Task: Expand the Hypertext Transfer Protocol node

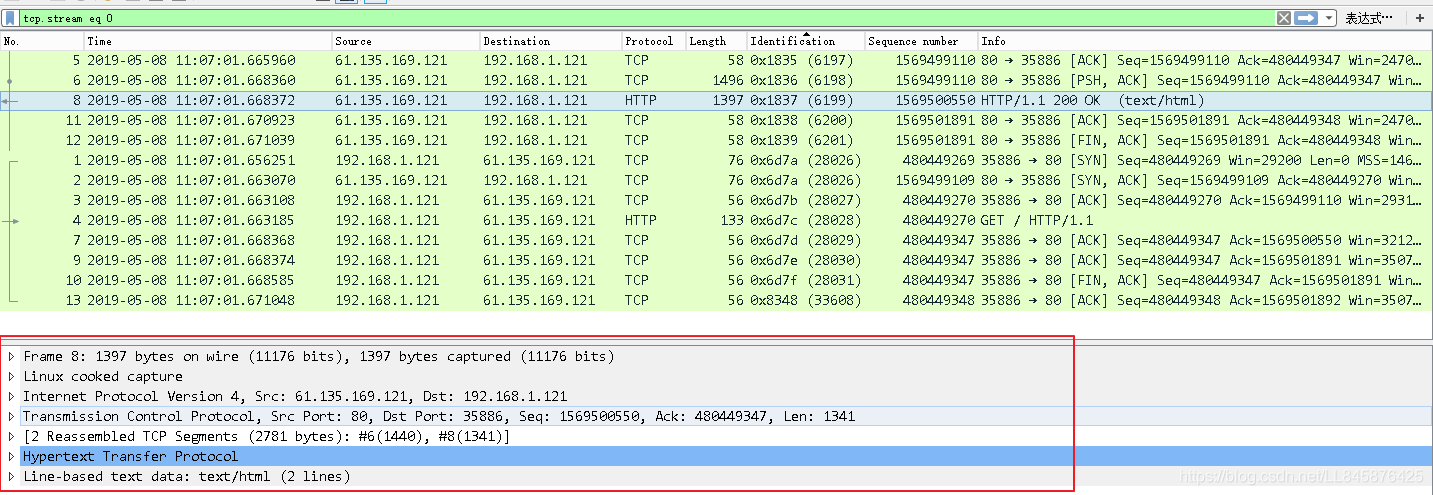Action: 12,457
